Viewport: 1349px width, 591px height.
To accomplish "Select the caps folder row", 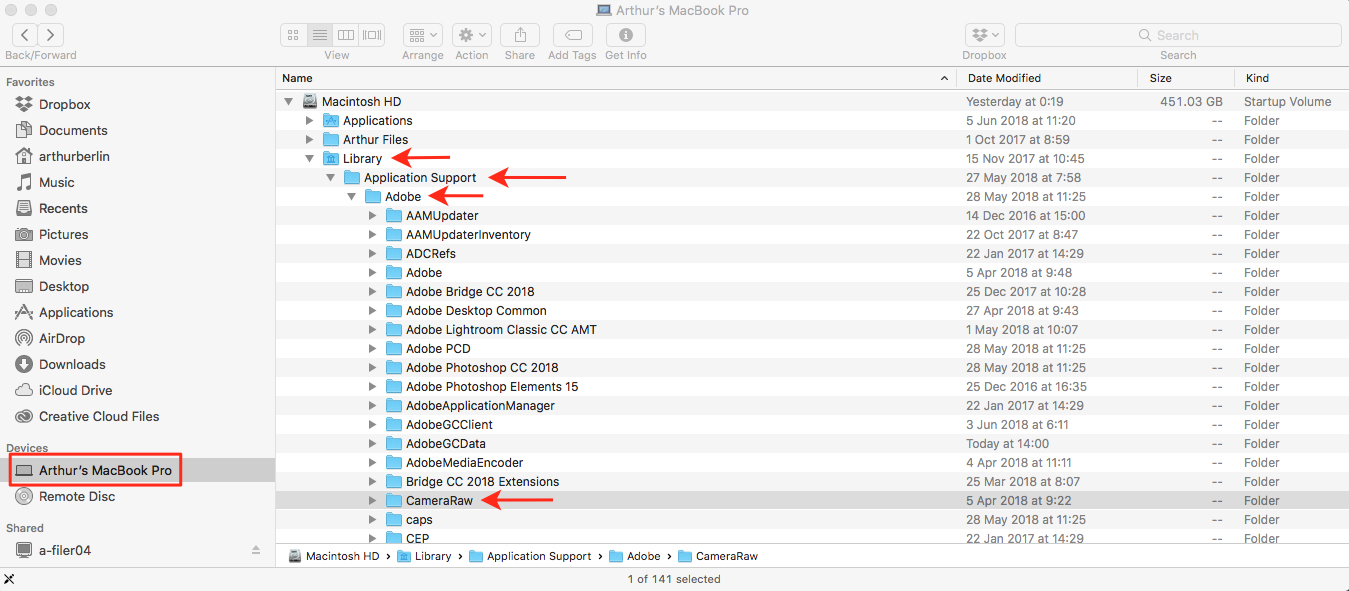I will (x=812, y=519).
